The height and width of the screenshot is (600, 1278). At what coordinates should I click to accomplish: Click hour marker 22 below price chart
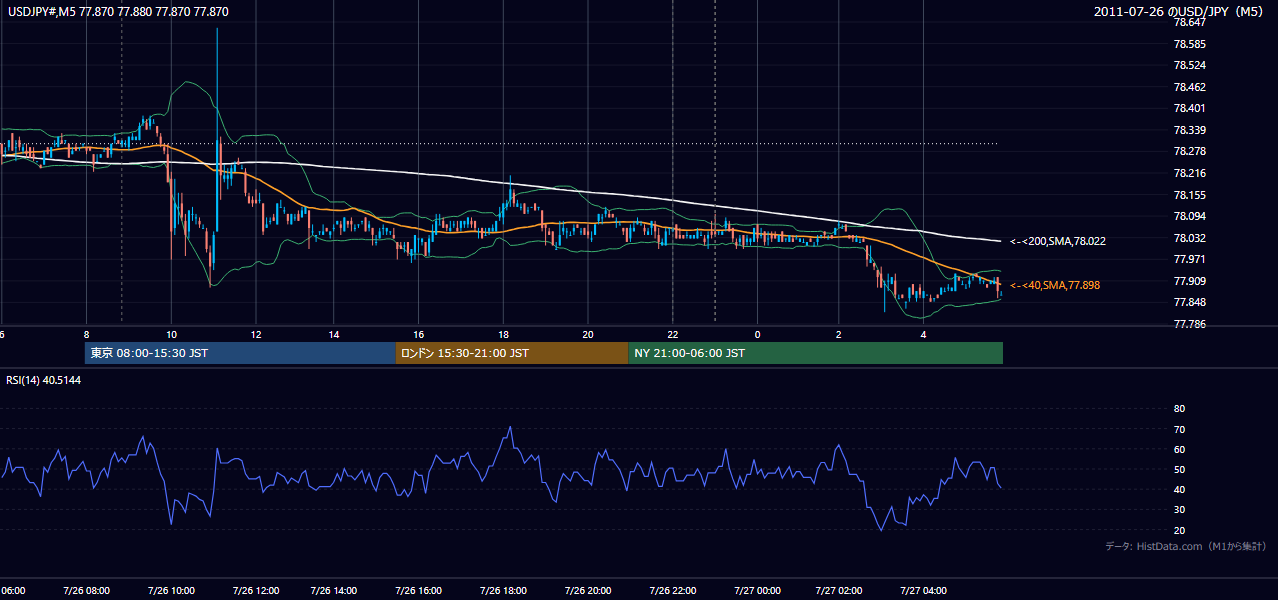673,334
